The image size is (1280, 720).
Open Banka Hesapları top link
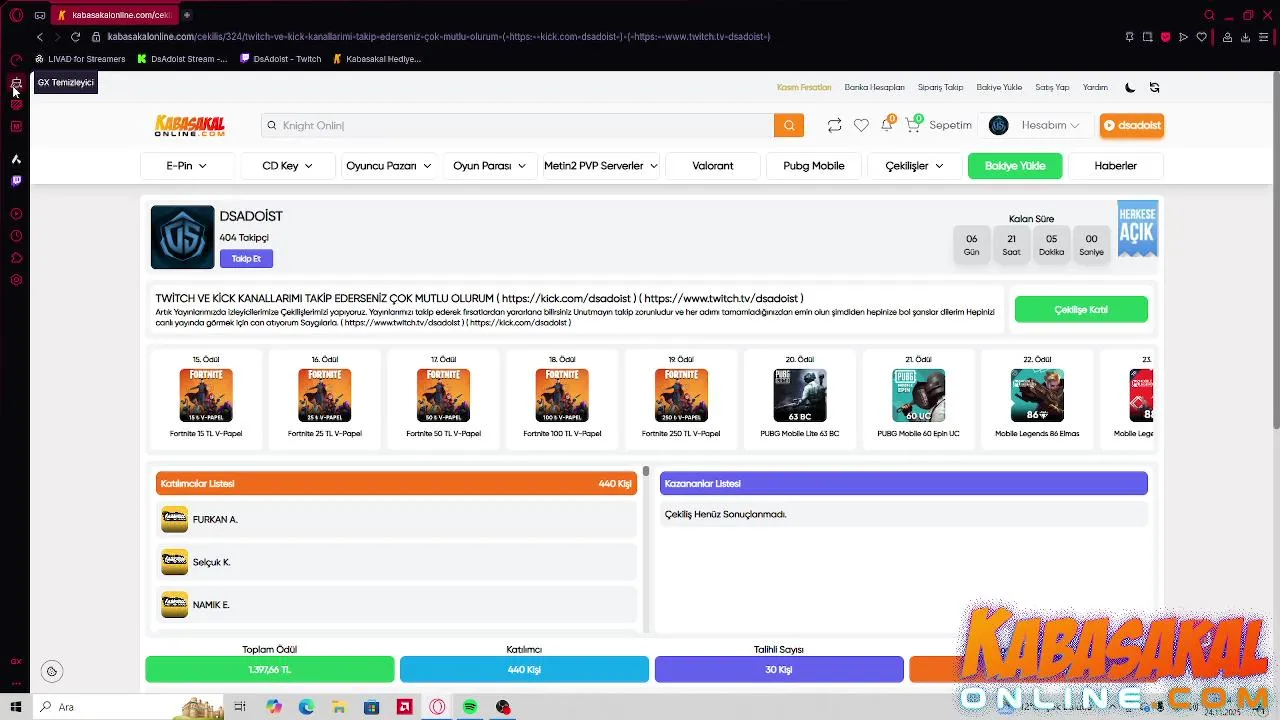(x=874, y=87)
